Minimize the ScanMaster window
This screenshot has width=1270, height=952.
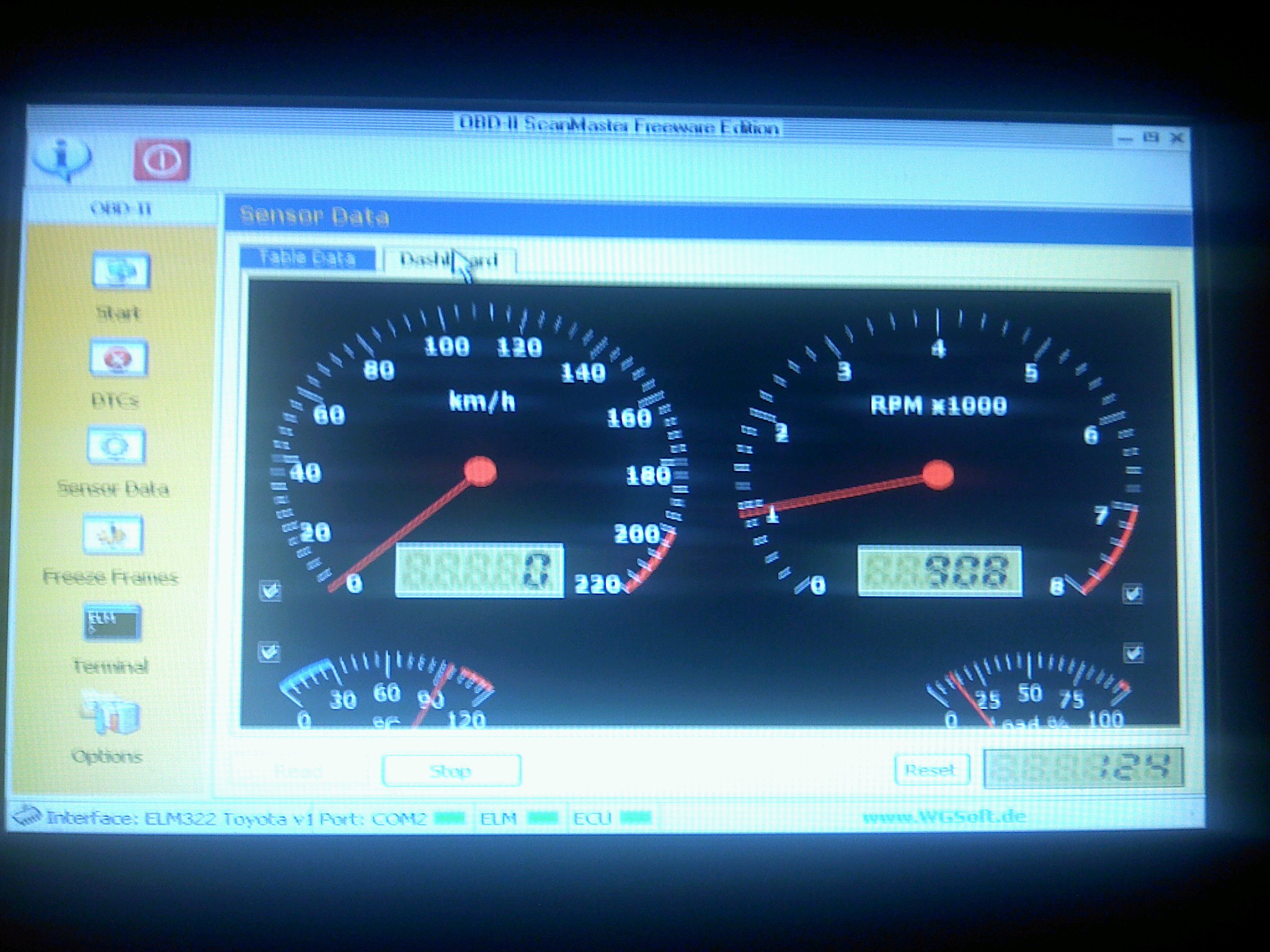(1126, 139)
